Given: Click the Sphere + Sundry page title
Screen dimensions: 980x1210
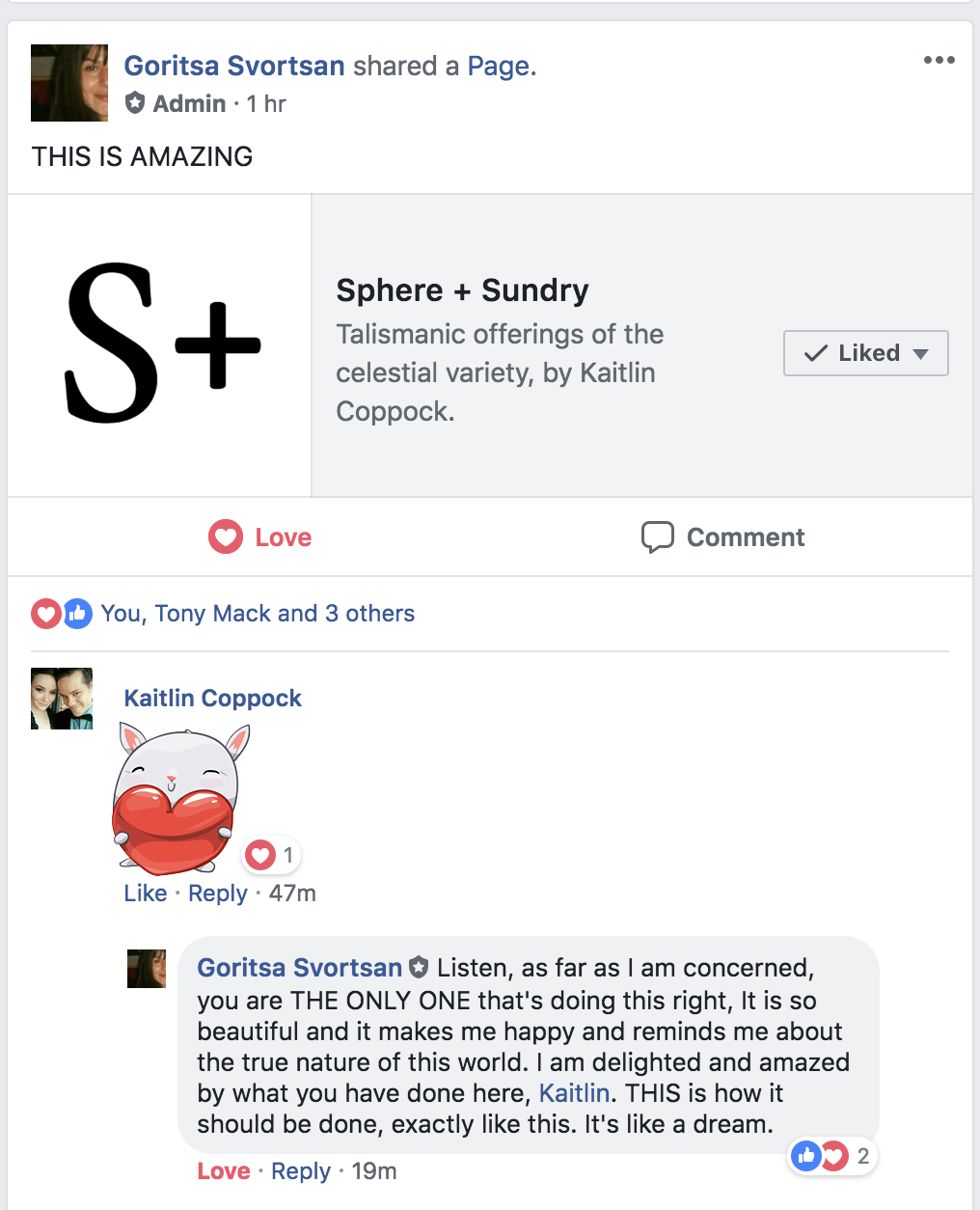Looking at the screenshot, I should [x=462, y=290].
